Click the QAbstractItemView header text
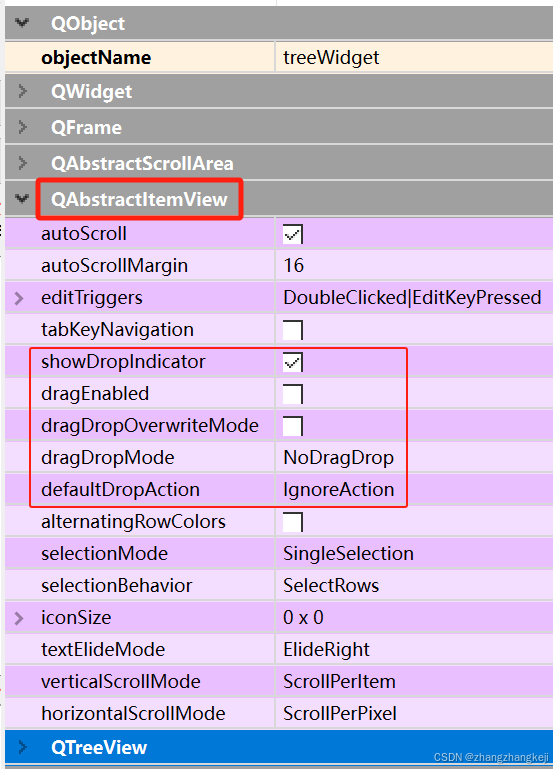Image resolution: width=553 pixels, height=769 pixels. click(x=139, y=199)
